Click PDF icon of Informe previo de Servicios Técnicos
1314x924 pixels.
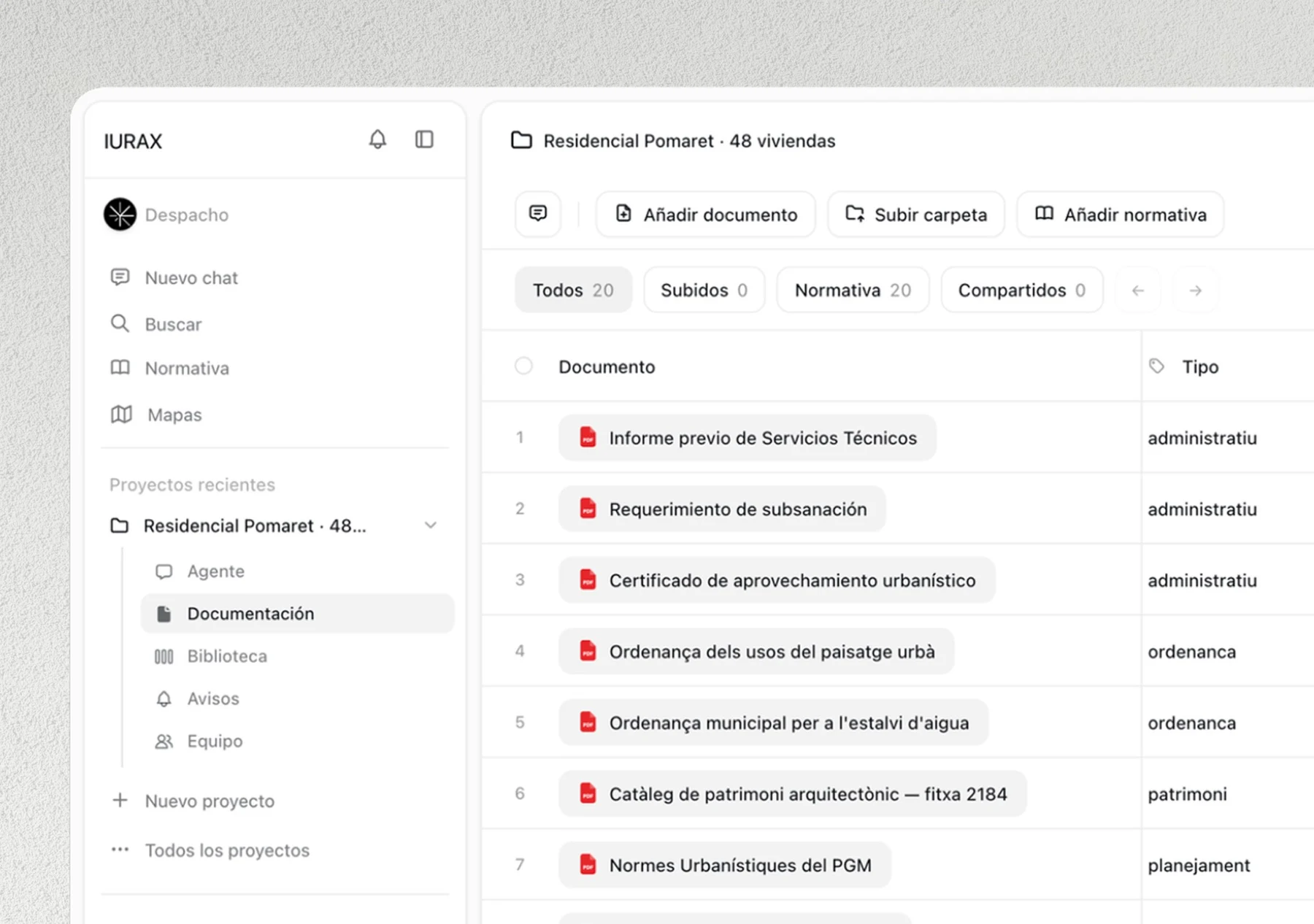588,437
